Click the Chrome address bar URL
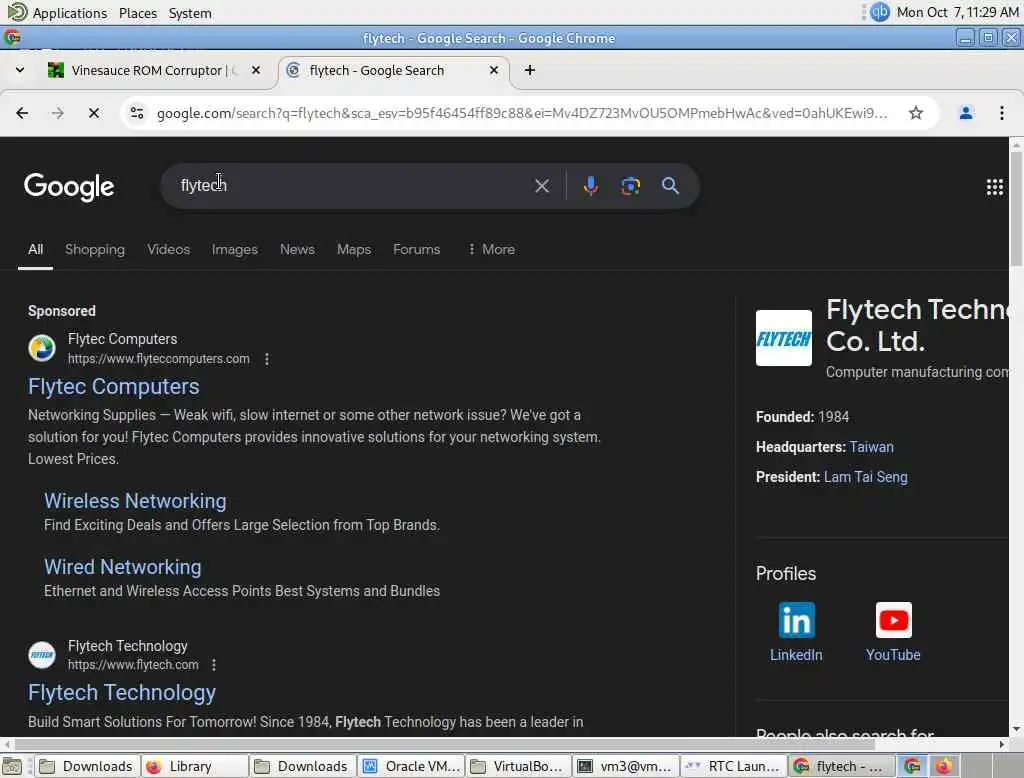 coord(522,113)
